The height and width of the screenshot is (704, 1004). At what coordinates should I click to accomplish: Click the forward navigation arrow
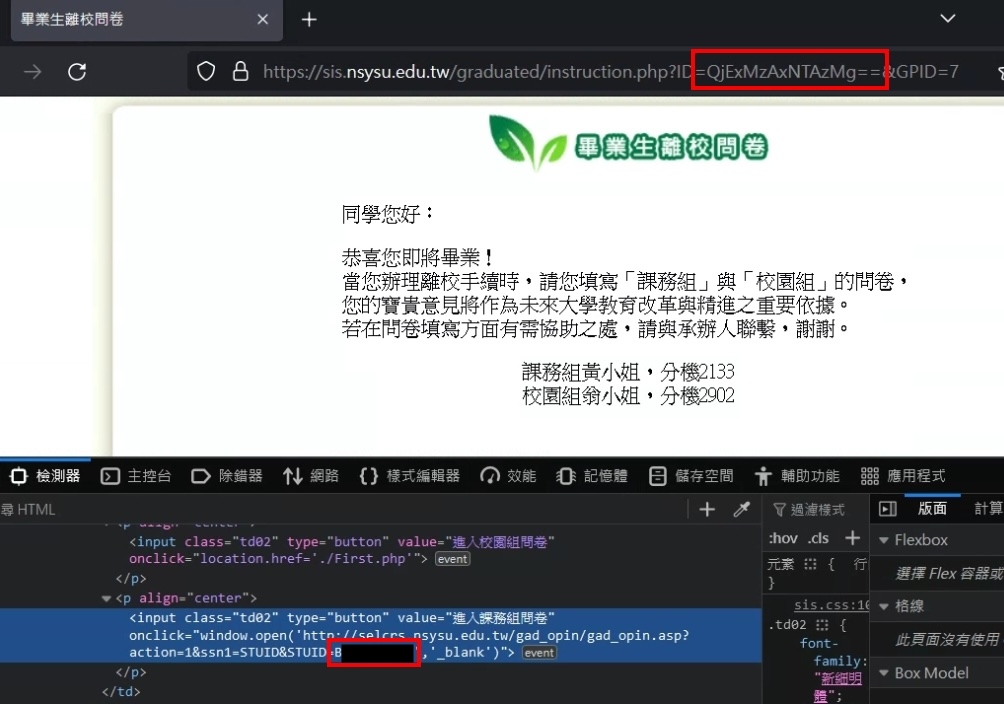[x=33, y=72]
